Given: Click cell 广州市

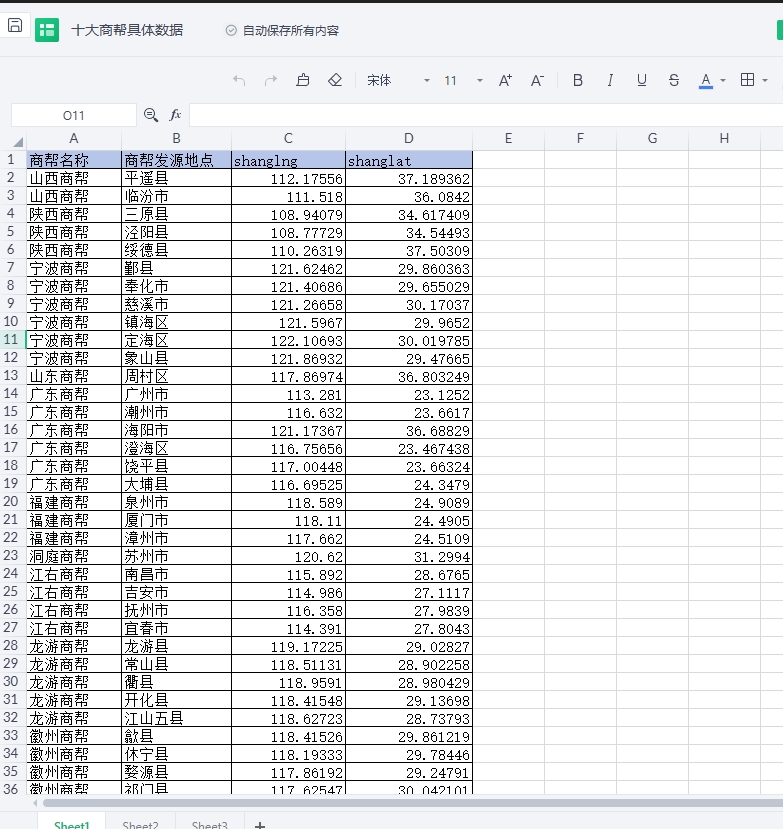Looking at the screenshot, I should coord(177,394).
